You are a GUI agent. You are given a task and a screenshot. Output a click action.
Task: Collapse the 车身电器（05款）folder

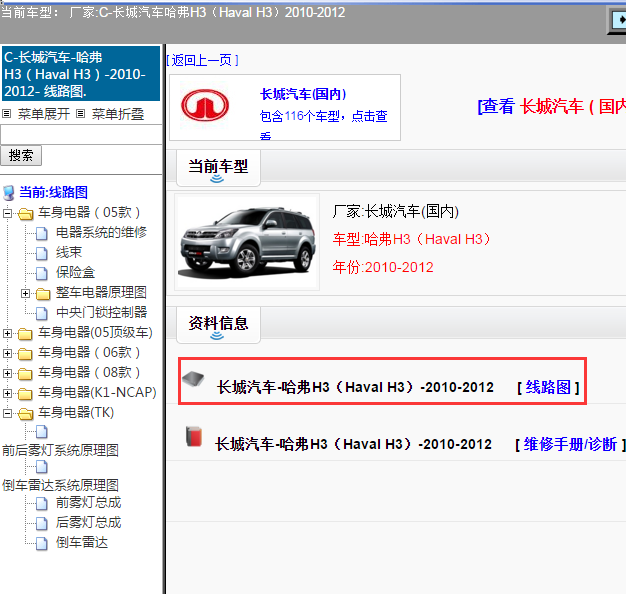point(7,214)
